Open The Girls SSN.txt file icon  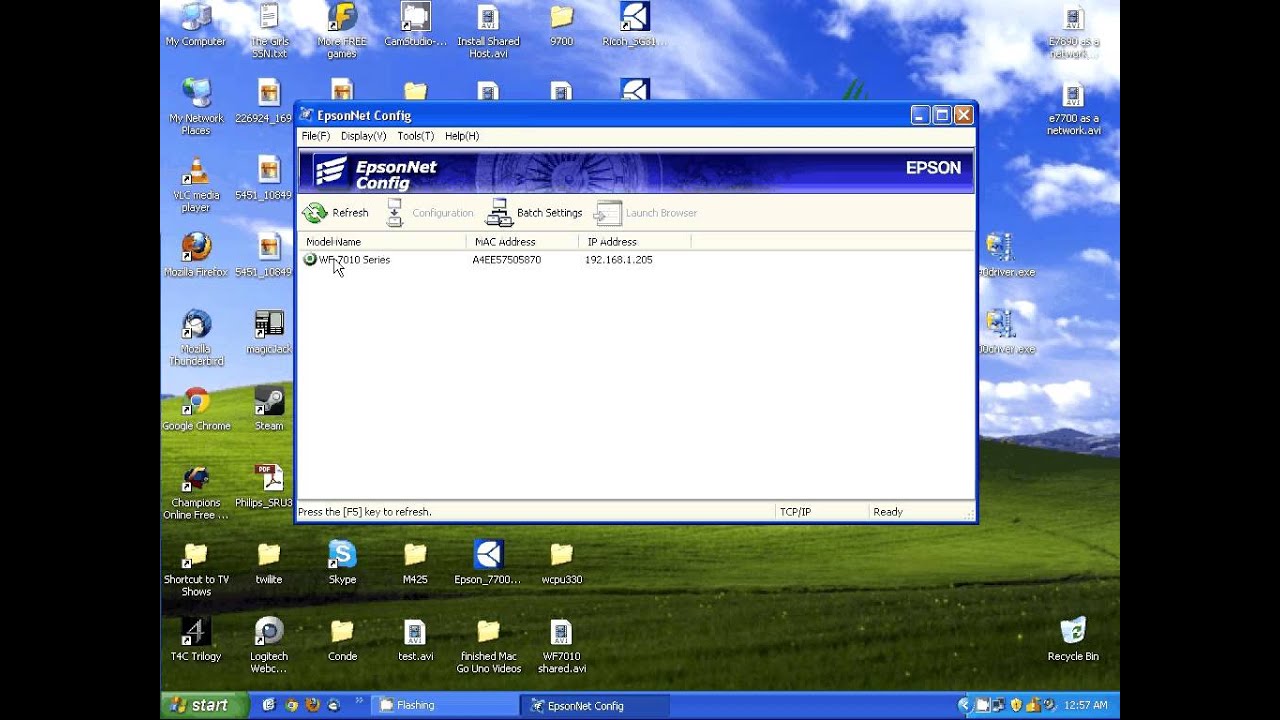(x=269, y=29)
